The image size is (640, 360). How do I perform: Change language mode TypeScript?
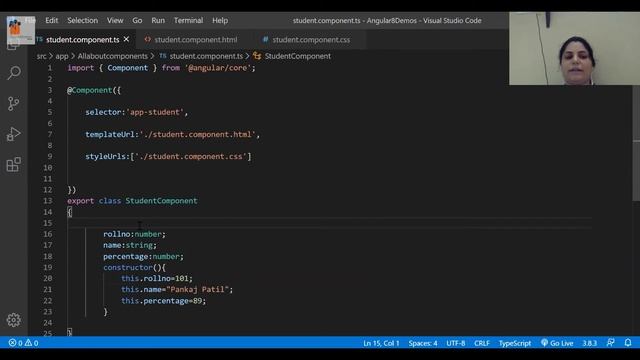click(x=515, y=343)
